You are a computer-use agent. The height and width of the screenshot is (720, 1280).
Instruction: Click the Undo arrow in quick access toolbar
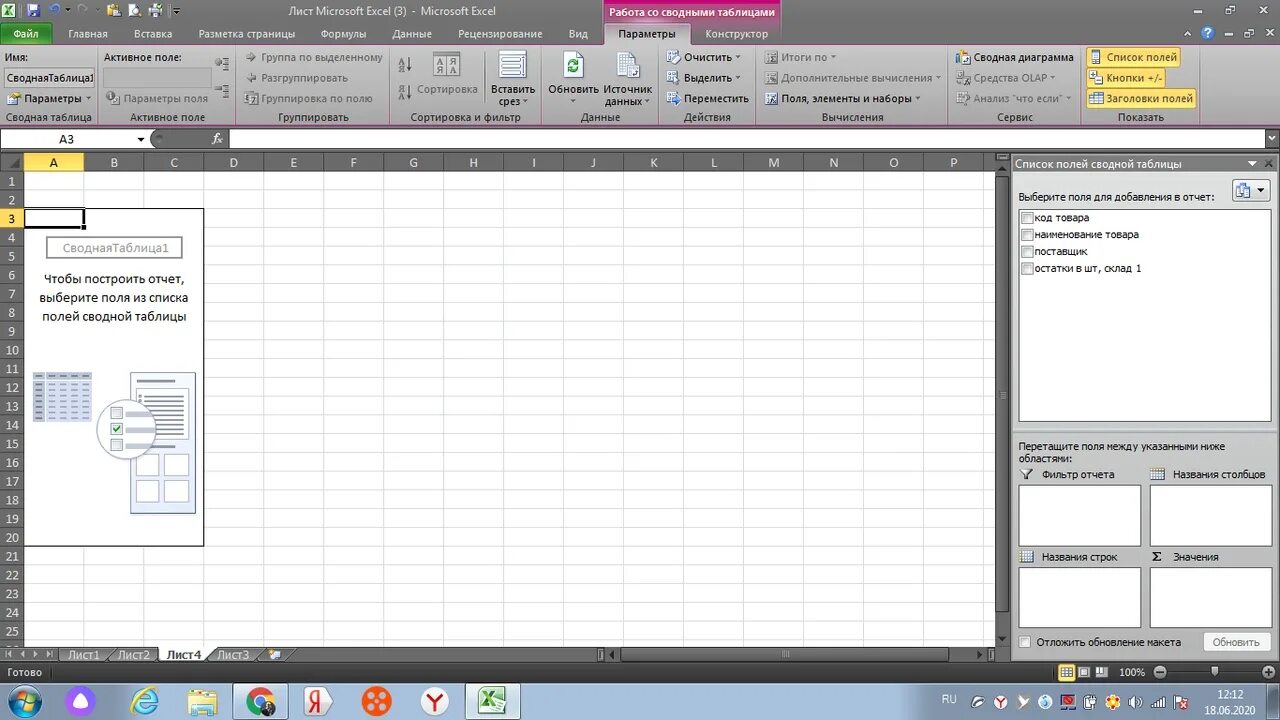55,11
